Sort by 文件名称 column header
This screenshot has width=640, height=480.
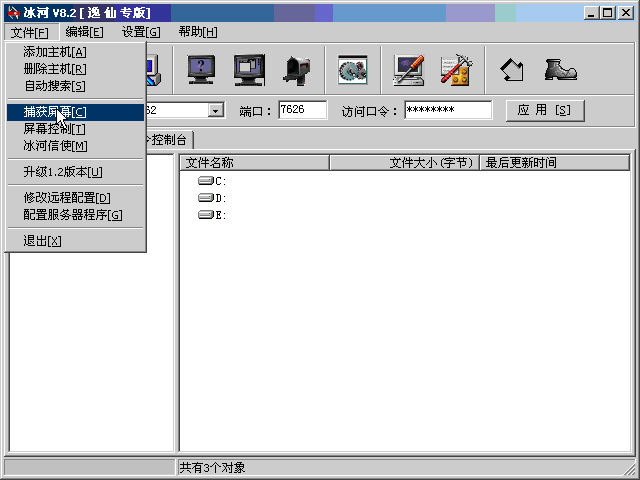[254, 162]
